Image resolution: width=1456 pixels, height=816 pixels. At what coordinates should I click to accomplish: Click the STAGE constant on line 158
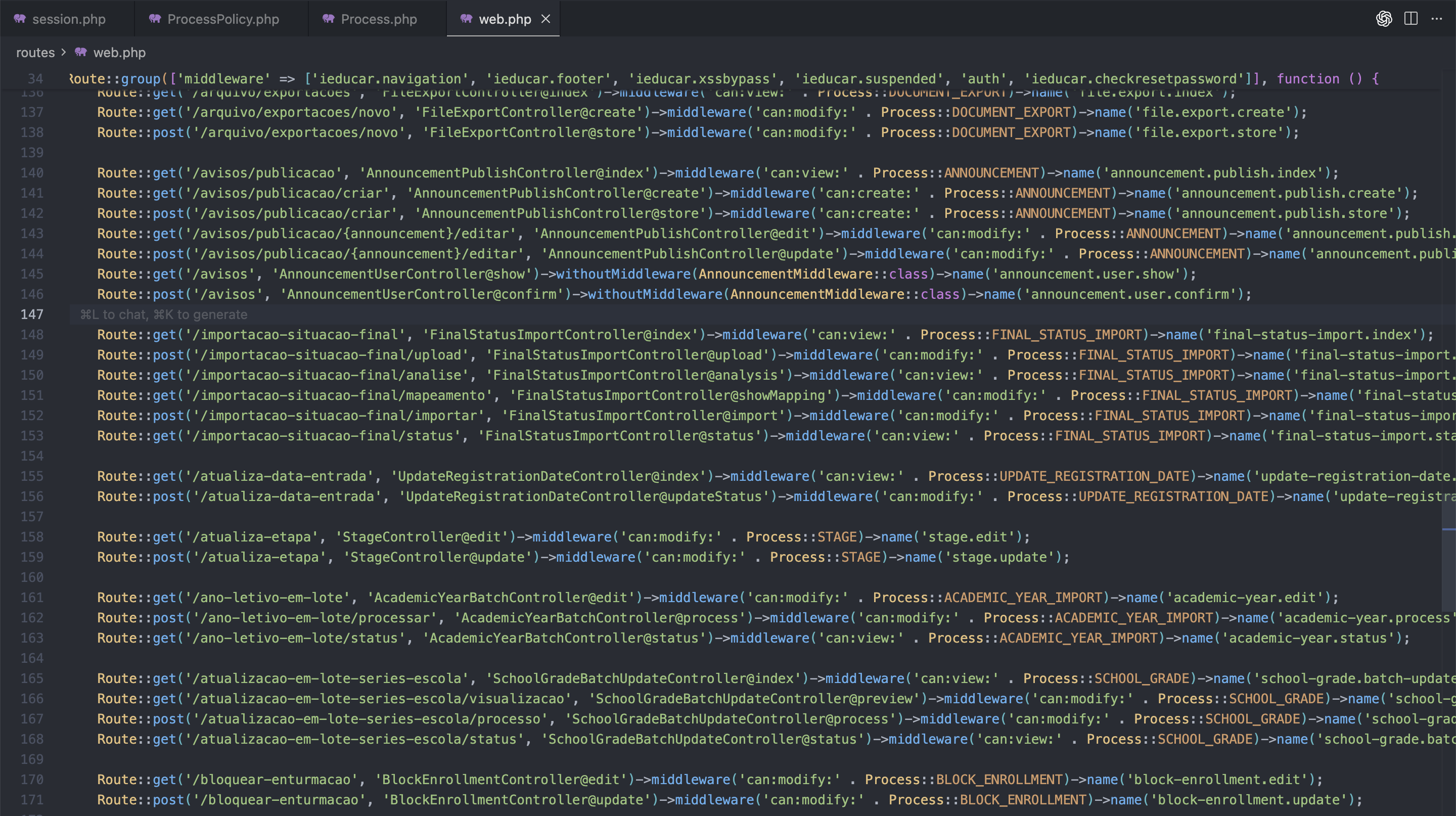click(837, 537)
